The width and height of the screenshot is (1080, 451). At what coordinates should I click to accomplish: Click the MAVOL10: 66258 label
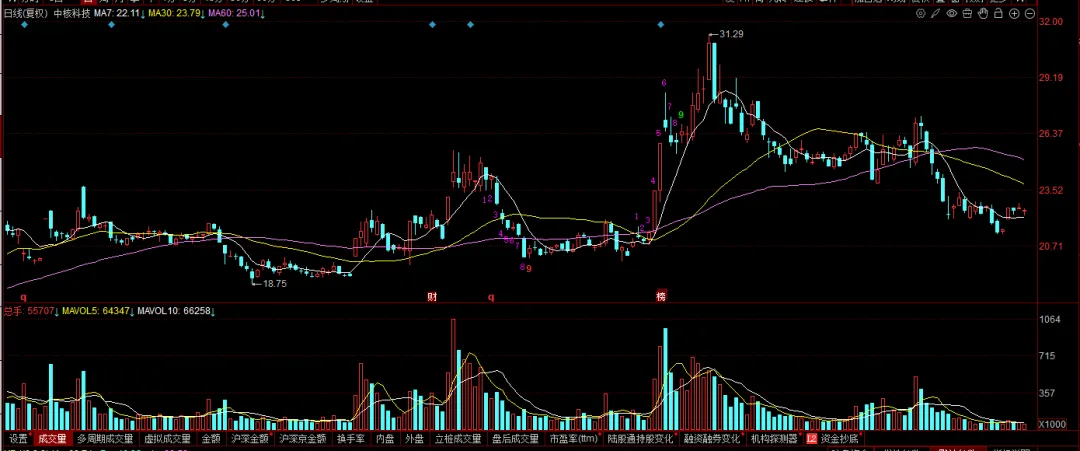point(176,312)
